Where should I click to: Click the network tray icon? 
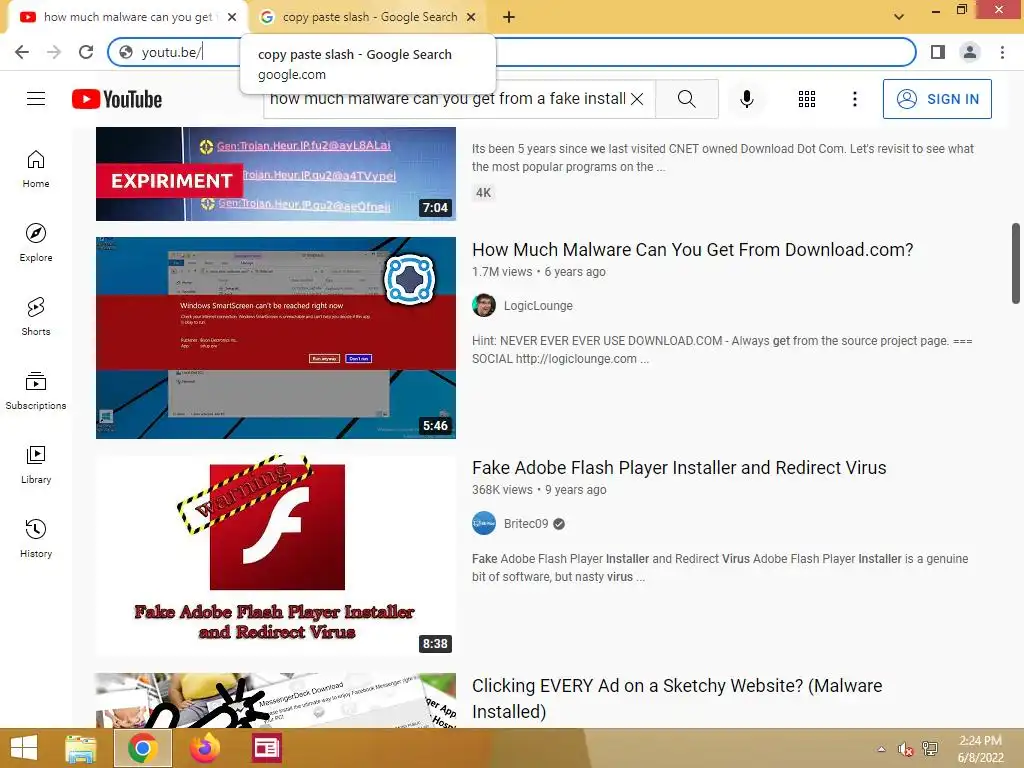pos(930,749)
